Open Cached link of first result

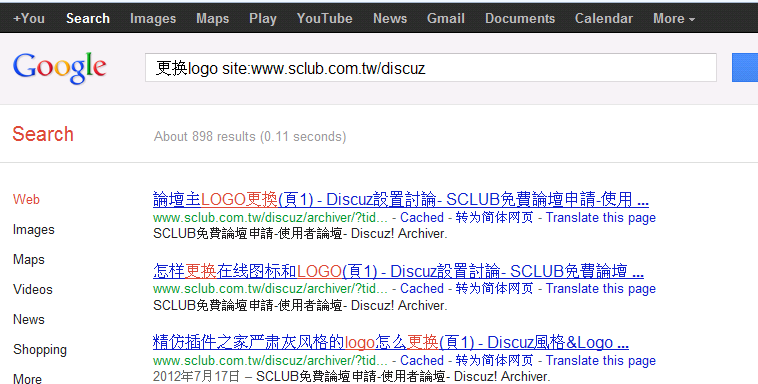(x=422, y=218)
